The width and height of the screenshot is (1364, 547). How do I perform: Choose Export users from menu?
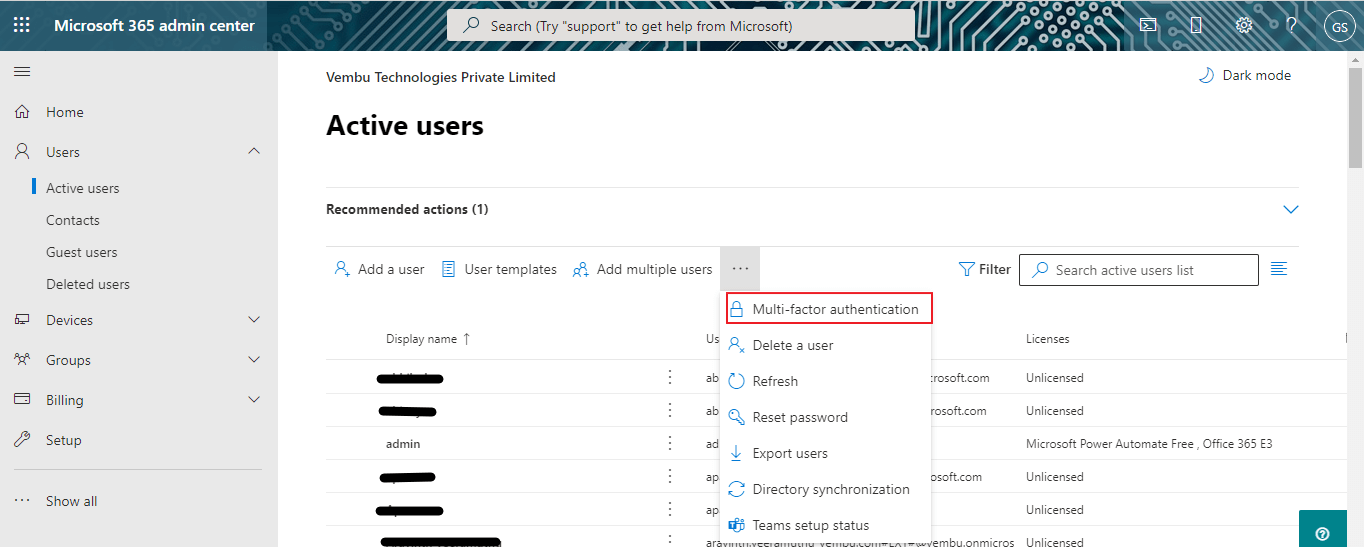(825, 453)
